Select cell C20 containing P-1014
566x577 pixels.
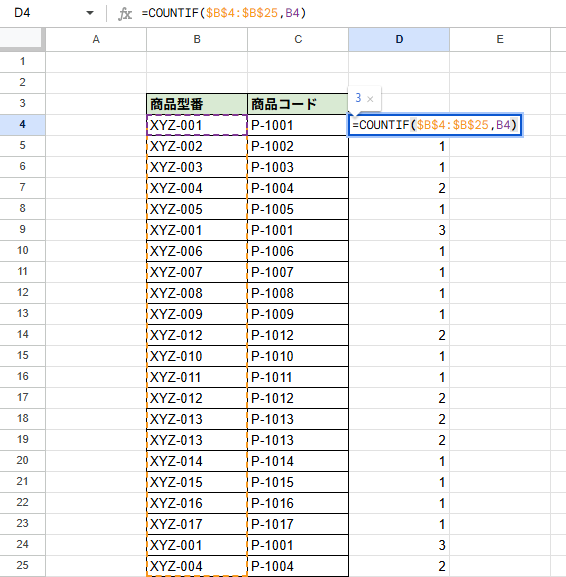pos(298,461)
